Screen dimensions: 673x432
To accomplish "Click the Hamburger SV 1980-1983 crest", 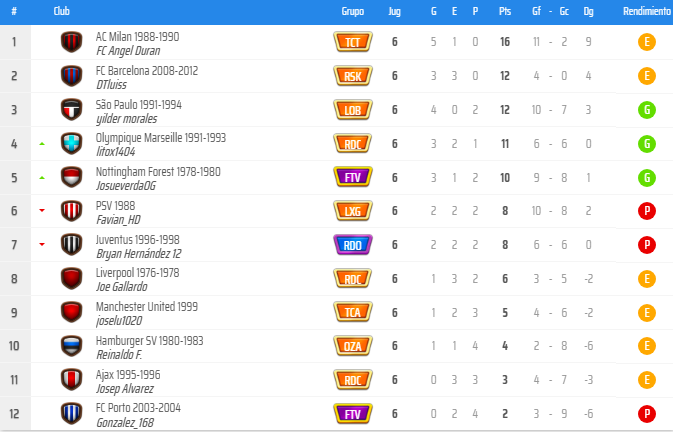I will (71, 346).
